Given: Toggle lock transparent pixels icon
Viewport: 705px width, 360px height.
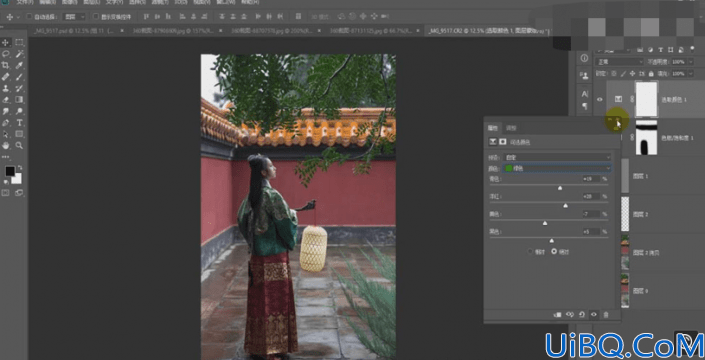Looking at the screenshot, I should tap(614, 73).
